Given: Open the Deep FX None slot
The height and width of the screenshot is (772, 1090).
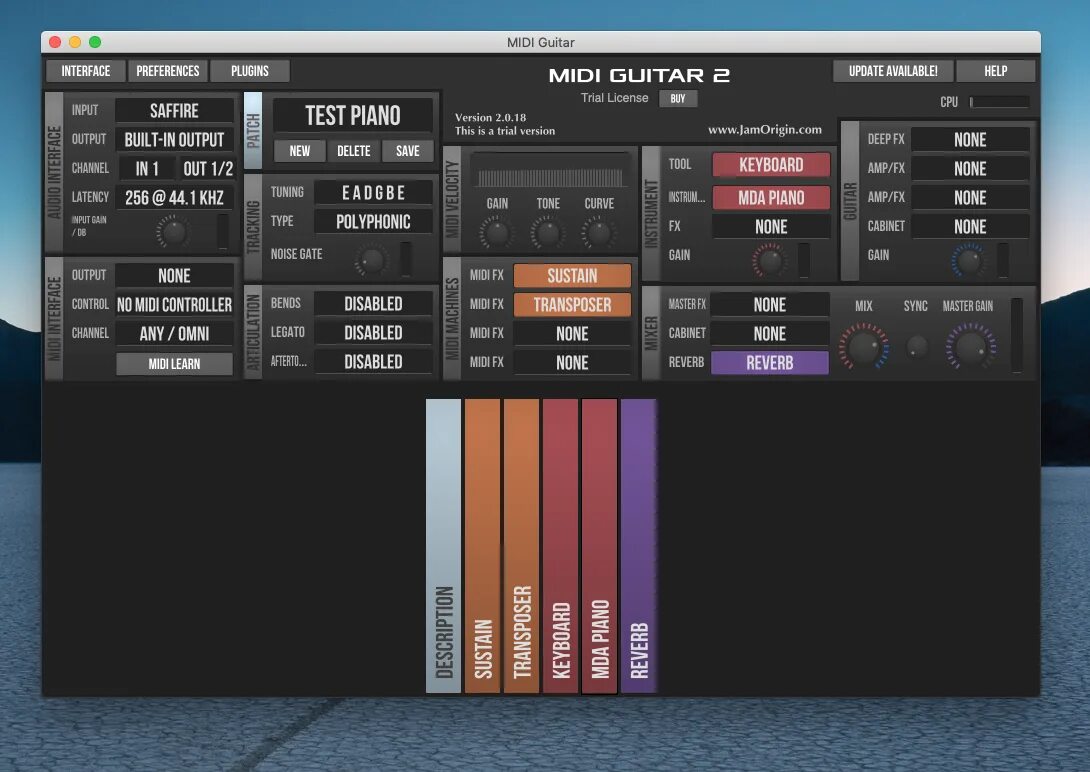Looking at the screenshot, I should [970, 140].
